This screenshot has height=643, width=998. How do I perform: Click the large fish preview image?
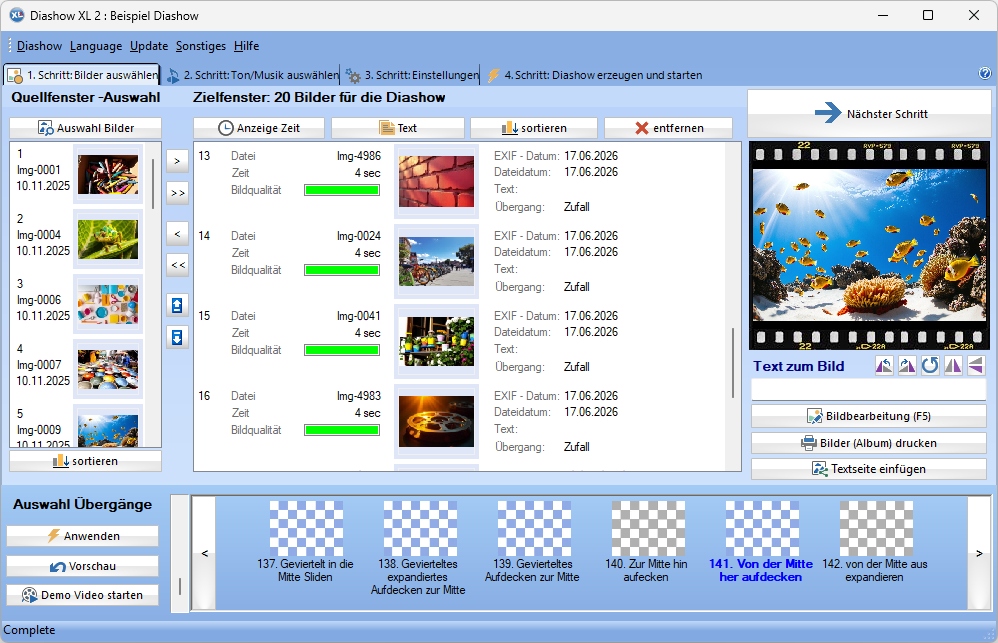pos(869,245)
